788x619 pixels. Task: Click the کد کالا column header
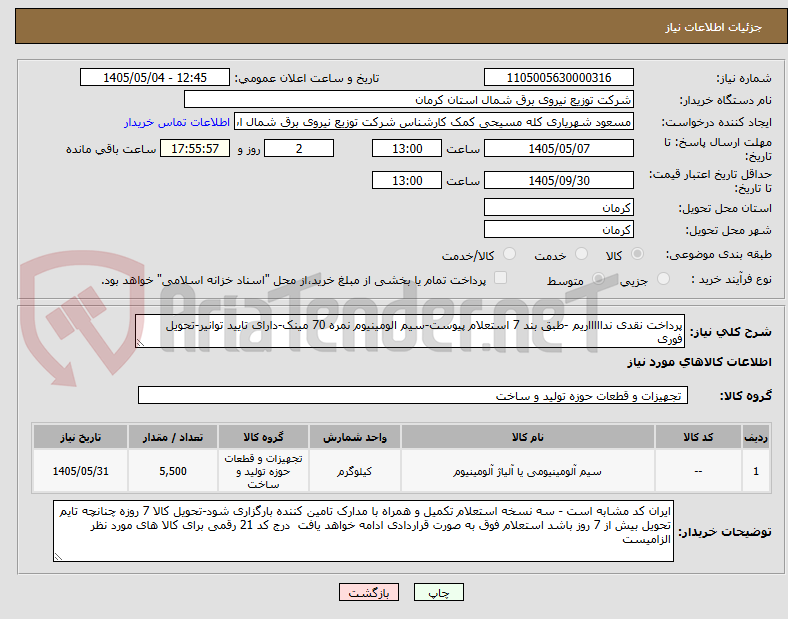(698, 437)
